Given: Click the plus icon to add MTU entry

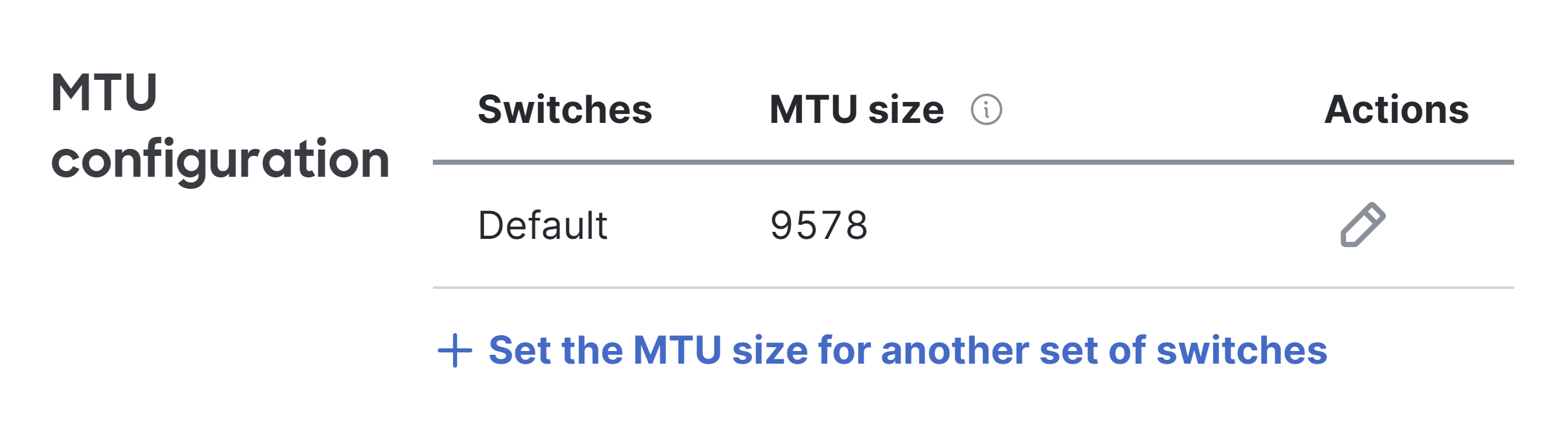Looking at the screenshot, I should (x=455, y=350).
